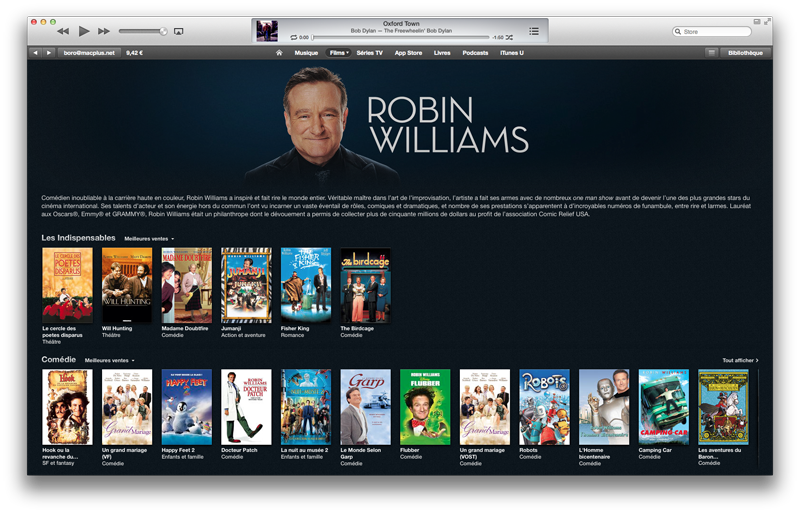
Task: Open Les aventures du Baron poster
Action: (x=723, y=407)
